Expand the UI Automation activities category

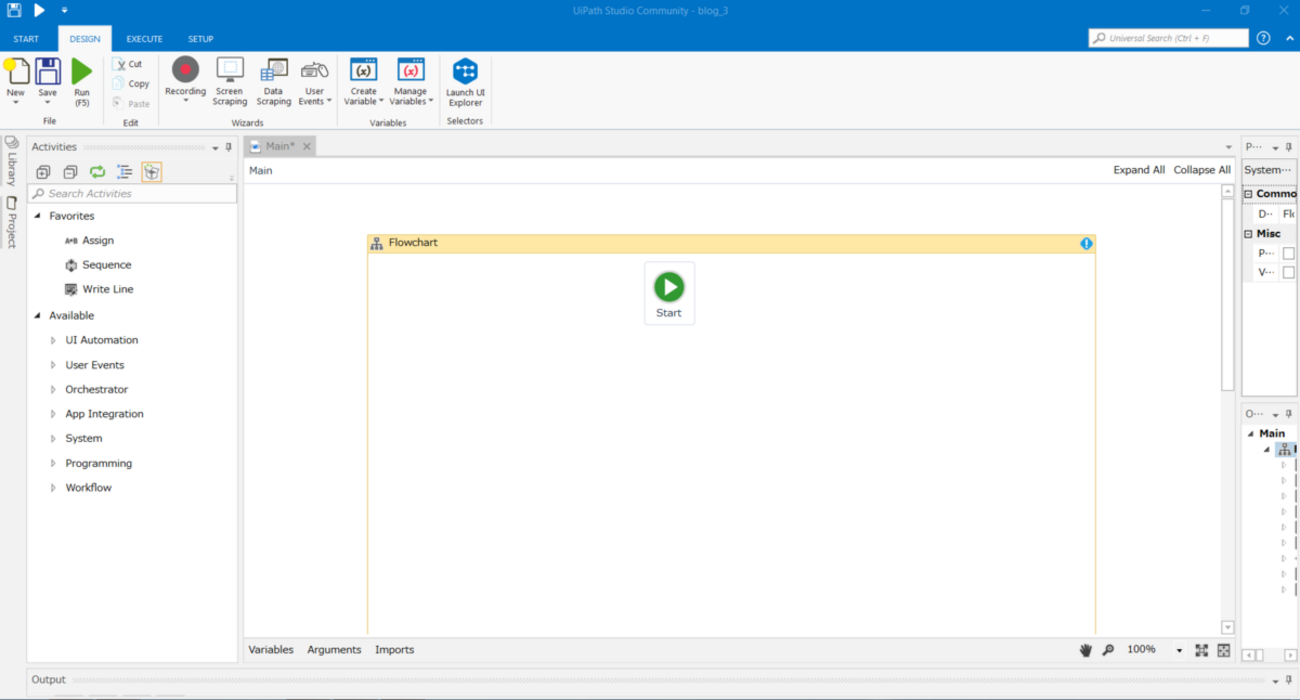tap(54, 340)
